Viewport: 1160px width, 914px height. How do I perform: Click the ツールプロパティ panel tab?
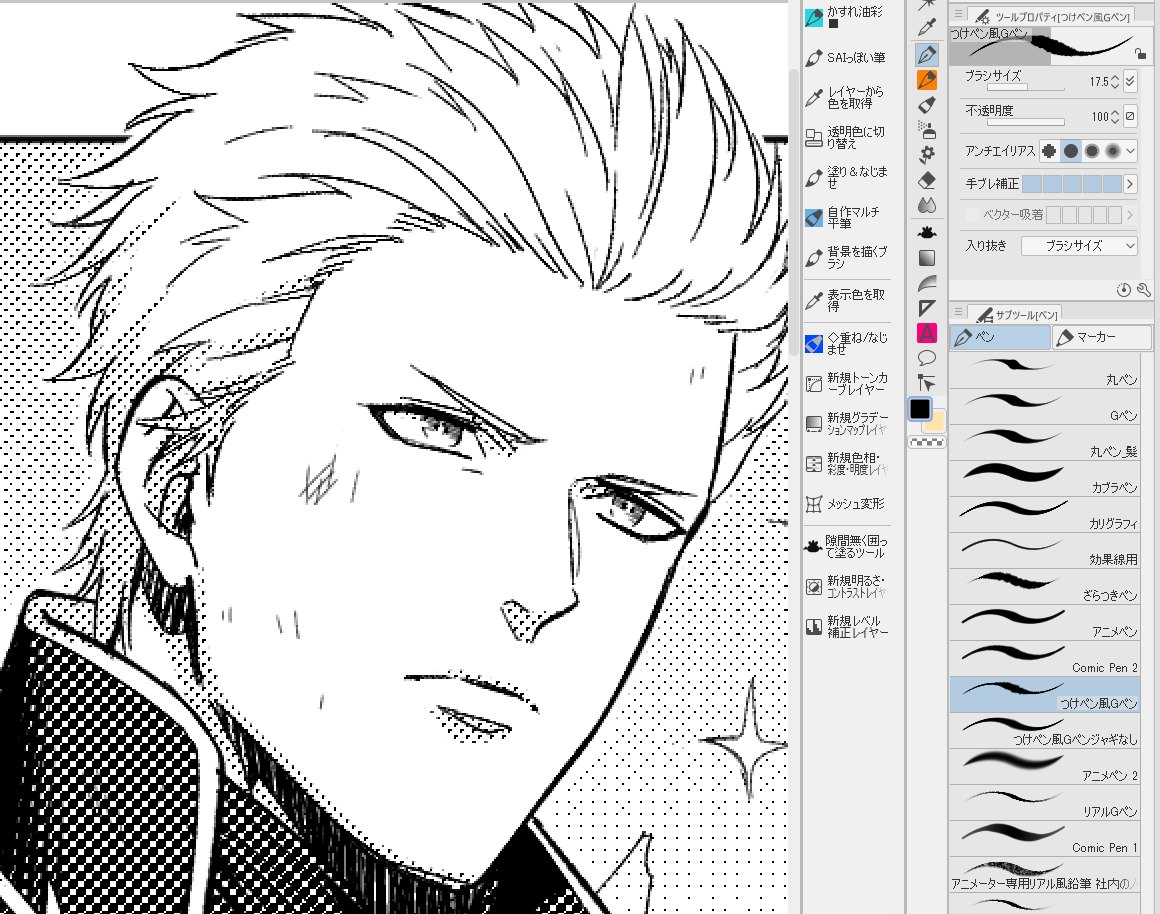tap(1053, 16)
